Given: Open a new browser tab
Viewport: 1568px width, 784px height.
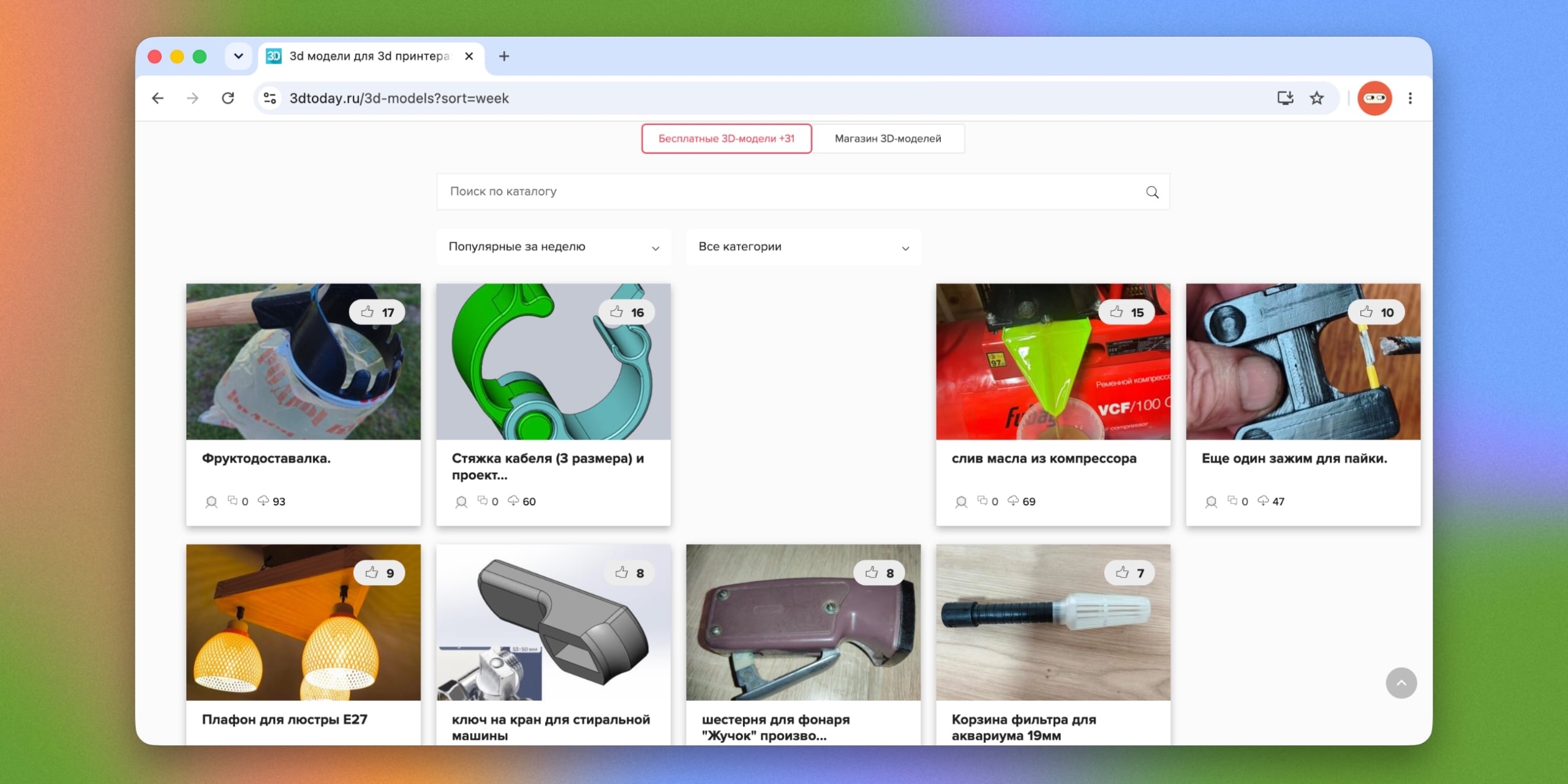Looking at the screenshot, I should pyautogui.click(x=504, y=56).
